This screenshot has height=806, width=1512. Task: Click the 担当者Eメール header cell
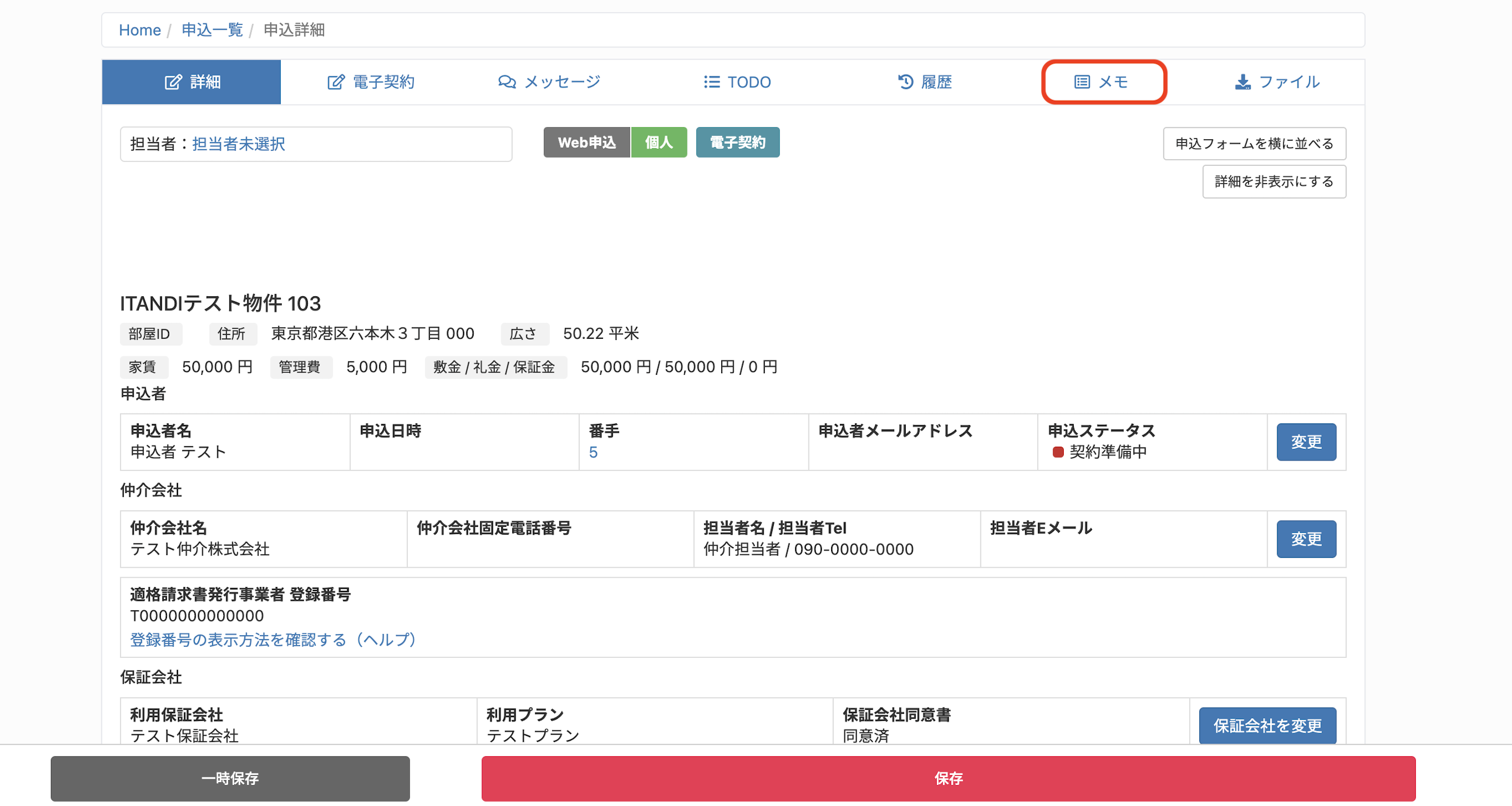point(1123,539)
